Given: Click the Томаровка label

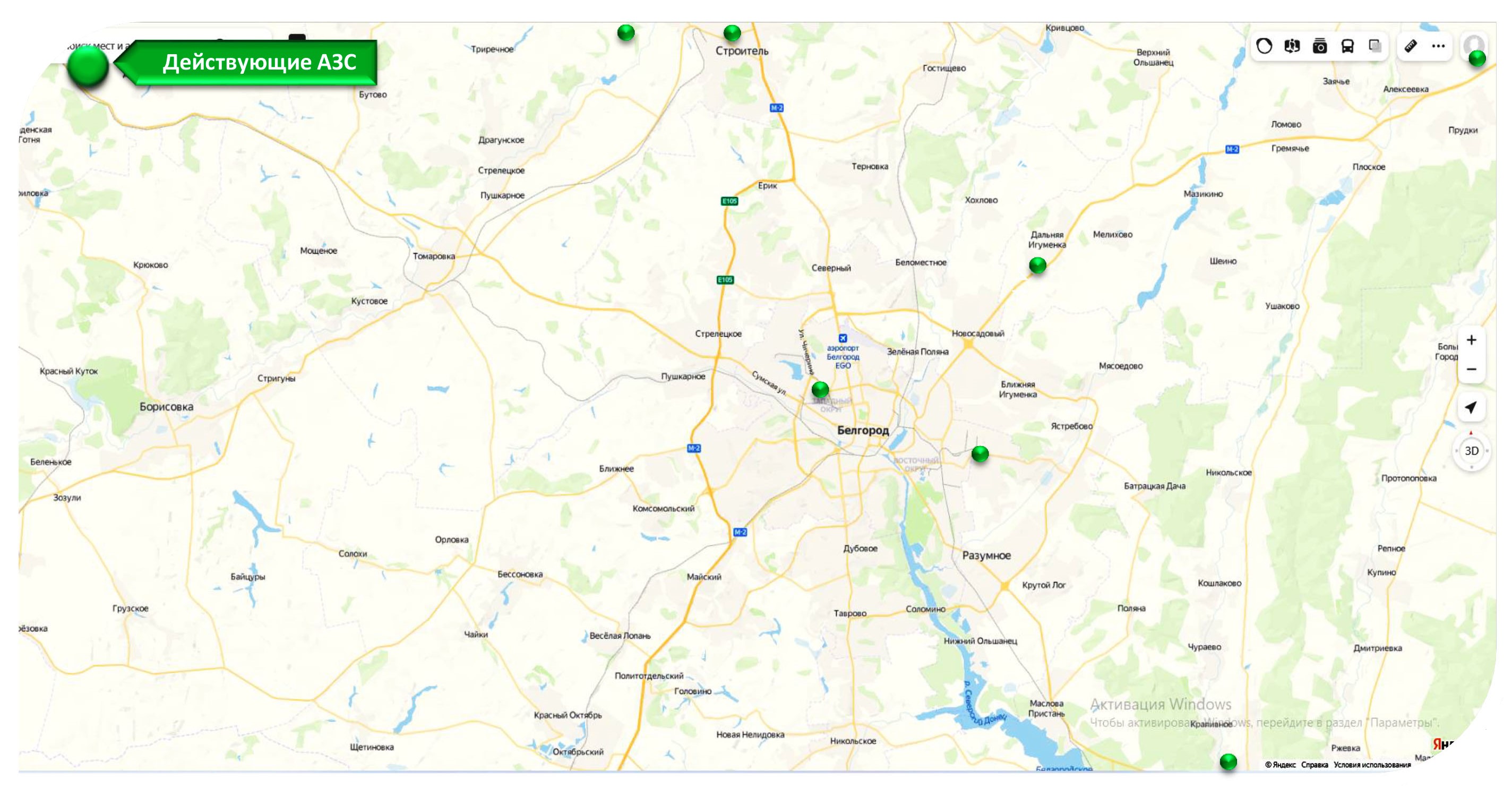Looking at the screenshot, I should [x=434, y=256].
